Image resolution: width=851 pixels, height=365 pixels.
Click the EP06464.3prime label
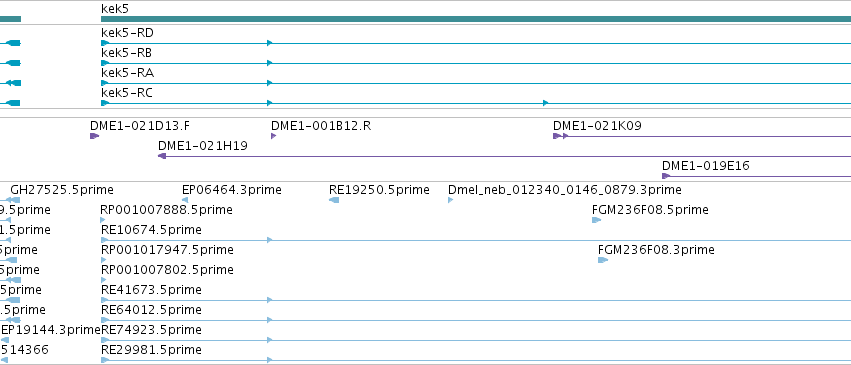(x=232, y=190)
